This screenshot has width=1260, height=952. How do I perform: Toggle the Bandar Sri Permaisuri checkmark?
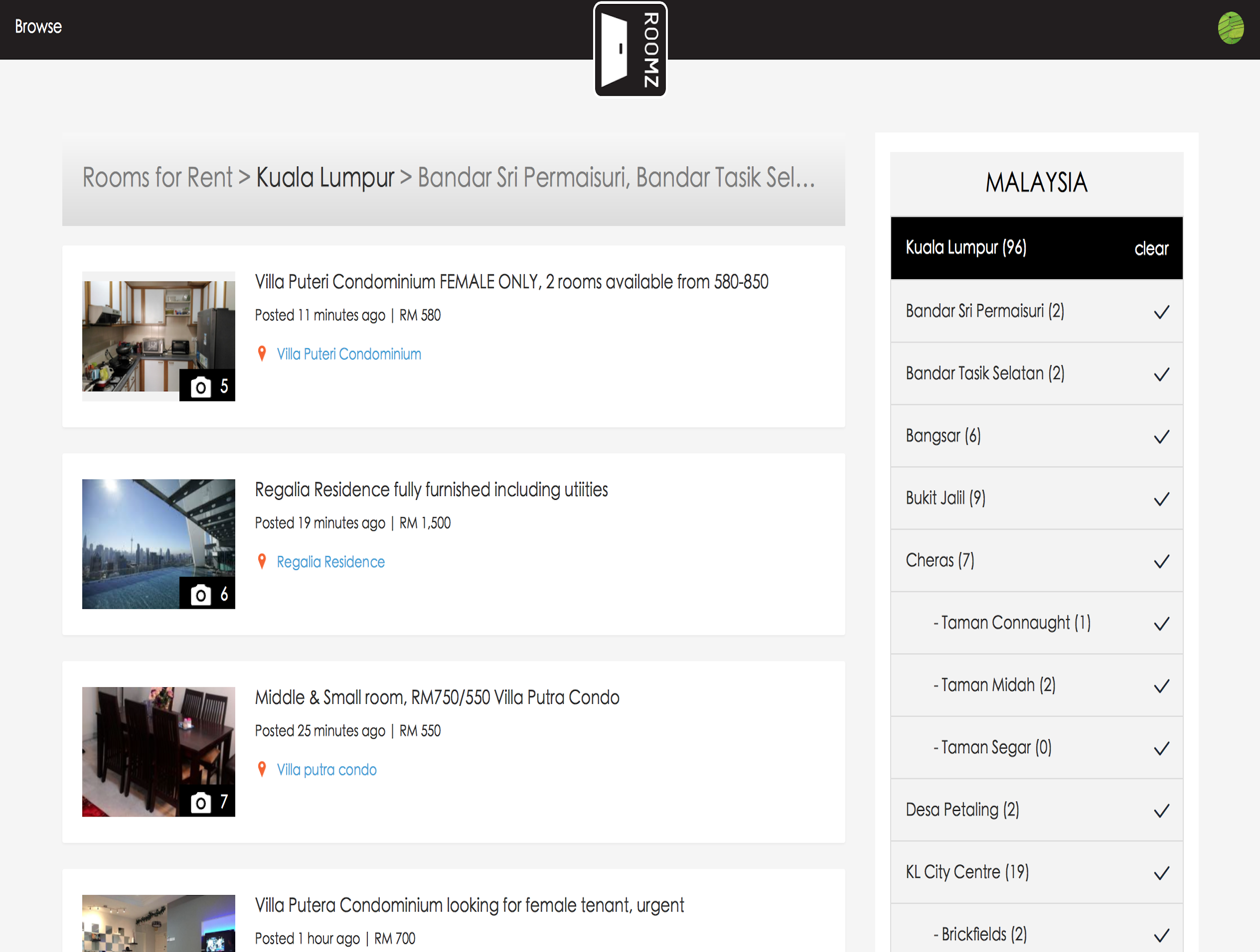point(1161,312)
